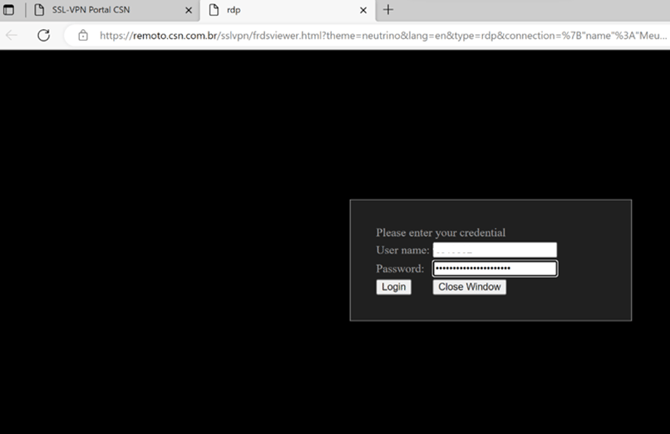This screenshot has width=670, height=434.
Task: Select the rdp tab
Action: point(280,10)
